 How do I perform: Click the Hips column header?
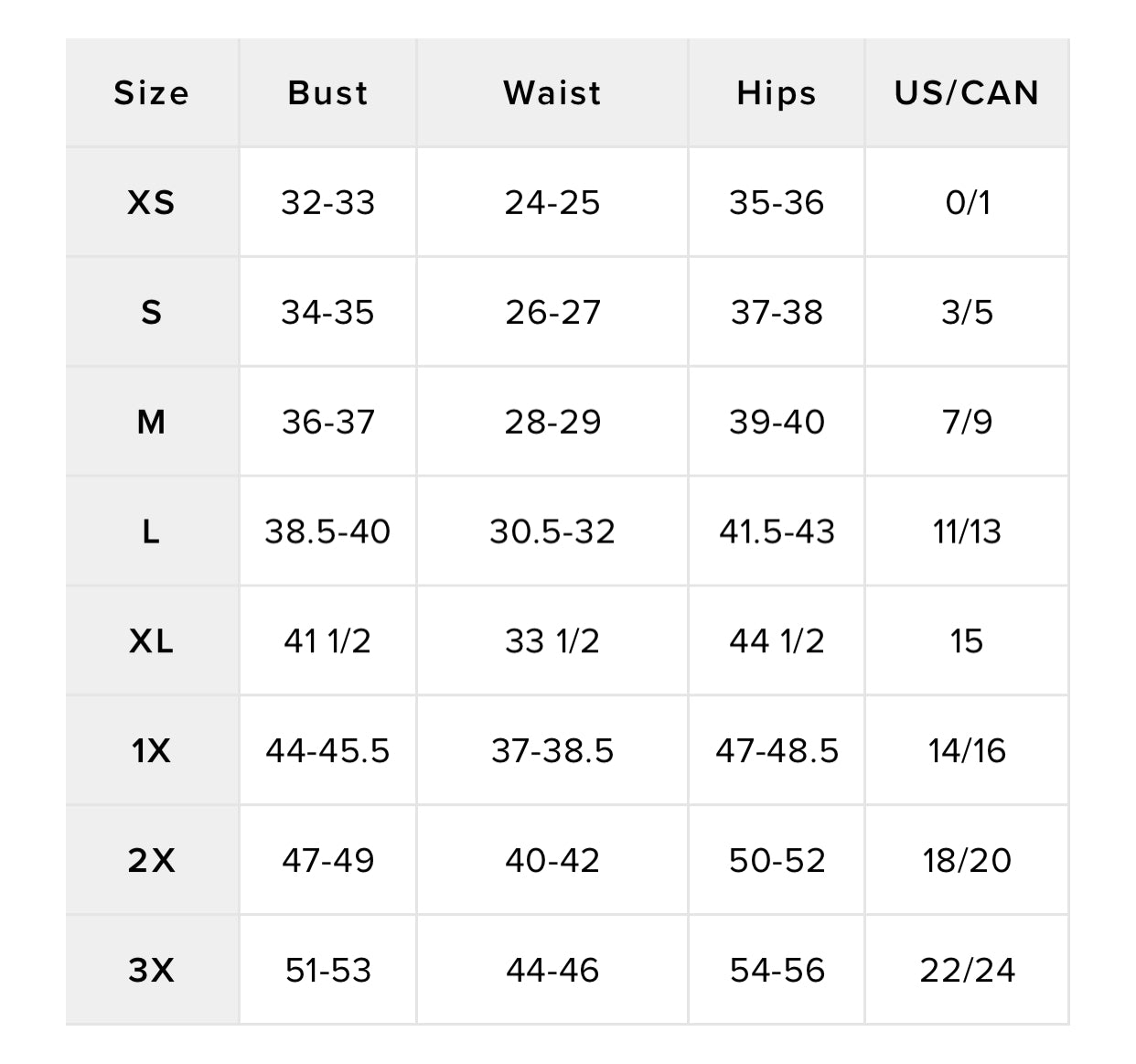point(777,93)
